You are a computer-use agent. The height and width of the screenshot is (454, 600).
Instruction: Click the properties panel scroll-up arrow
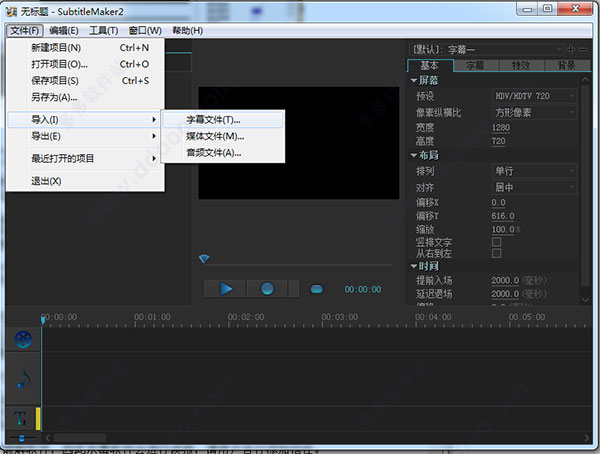point(585,79)
